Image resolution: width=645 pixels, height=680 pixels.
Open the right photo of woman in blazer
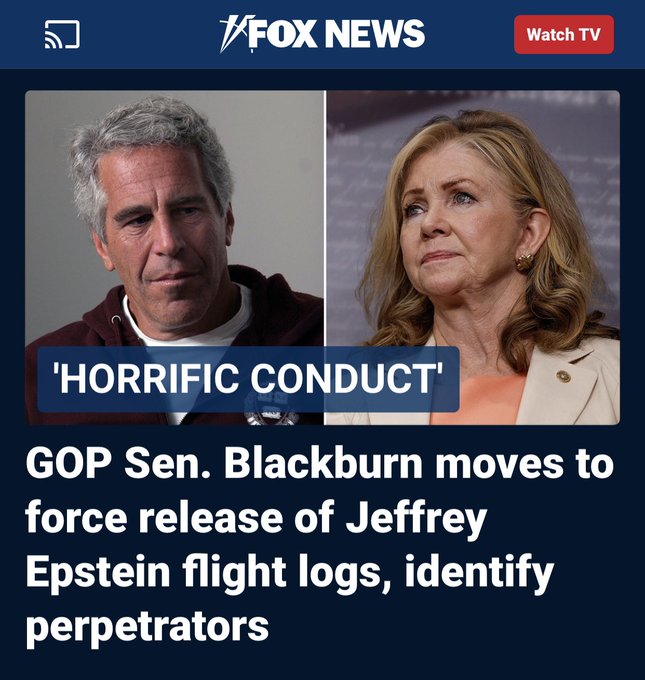coord(473,257)
